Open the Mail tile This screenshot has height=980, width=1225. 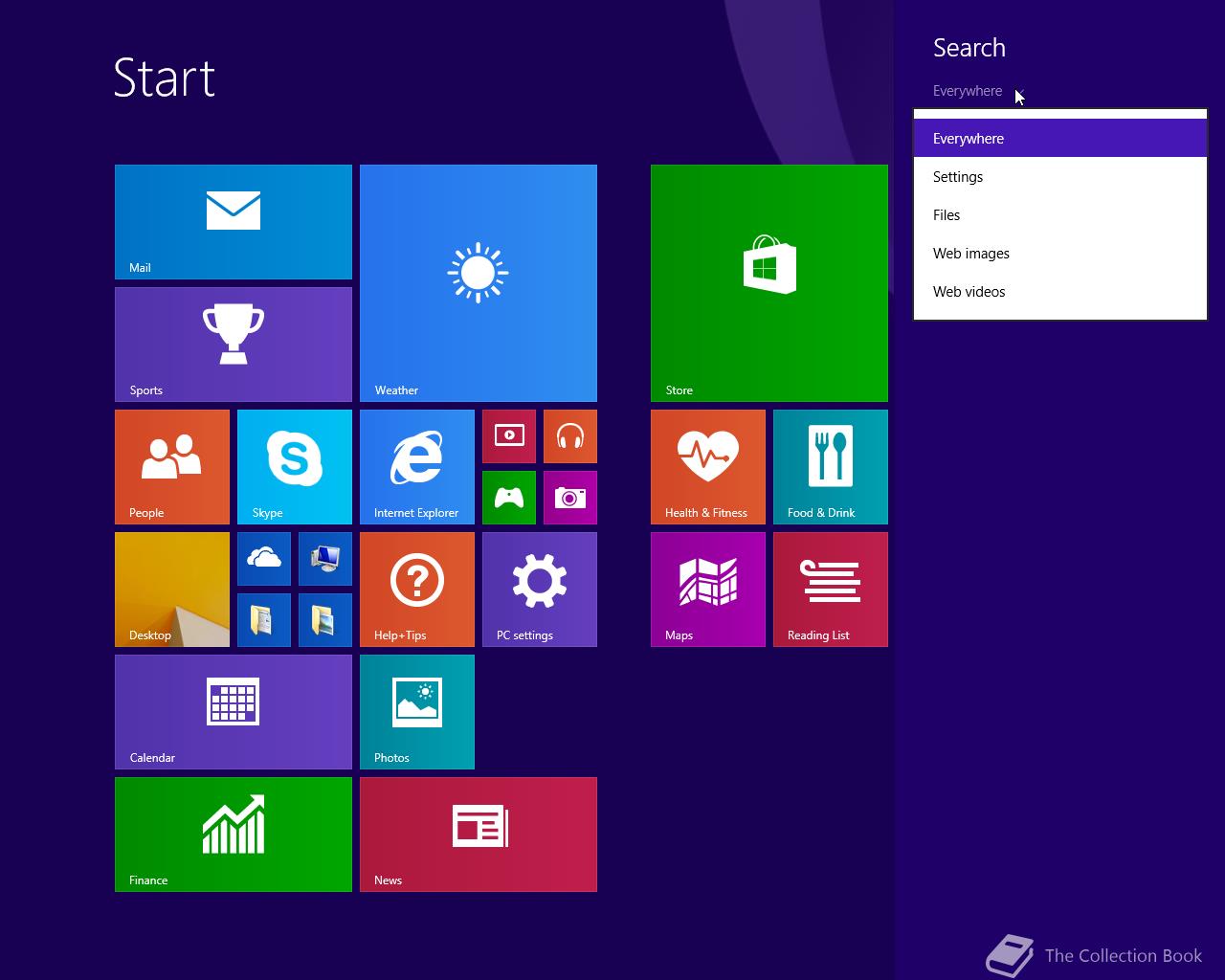234,222
